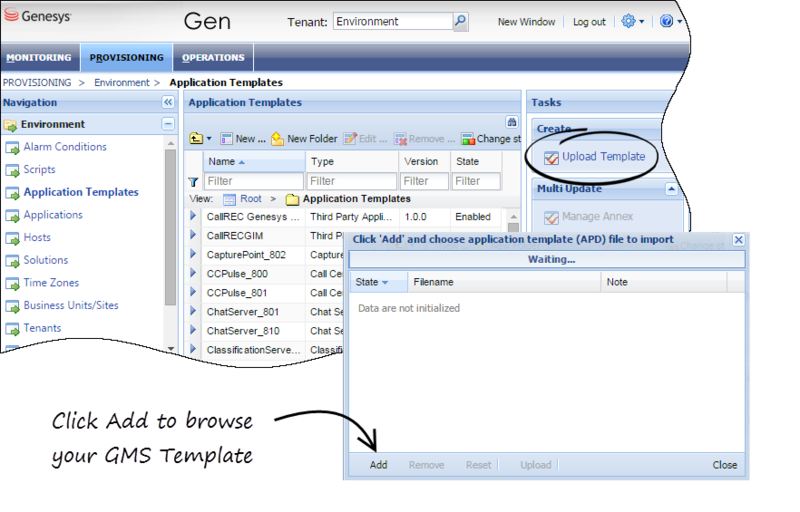Click the Name filter field
This screenshot has height=512, width=800.
(254, 181)
